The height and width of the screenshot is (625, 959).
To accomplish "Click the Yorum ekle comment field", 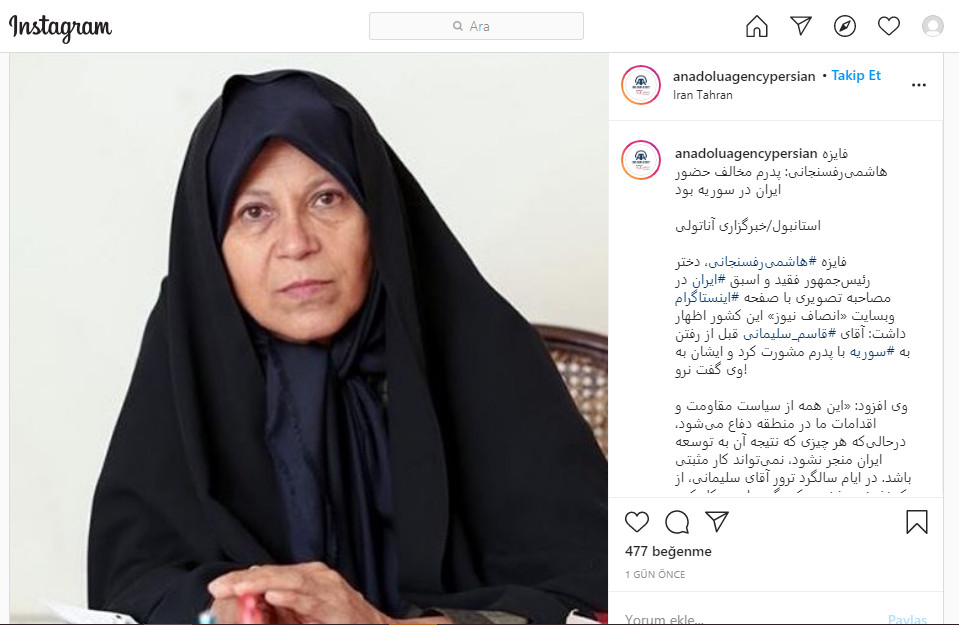I will pos(752,618).
